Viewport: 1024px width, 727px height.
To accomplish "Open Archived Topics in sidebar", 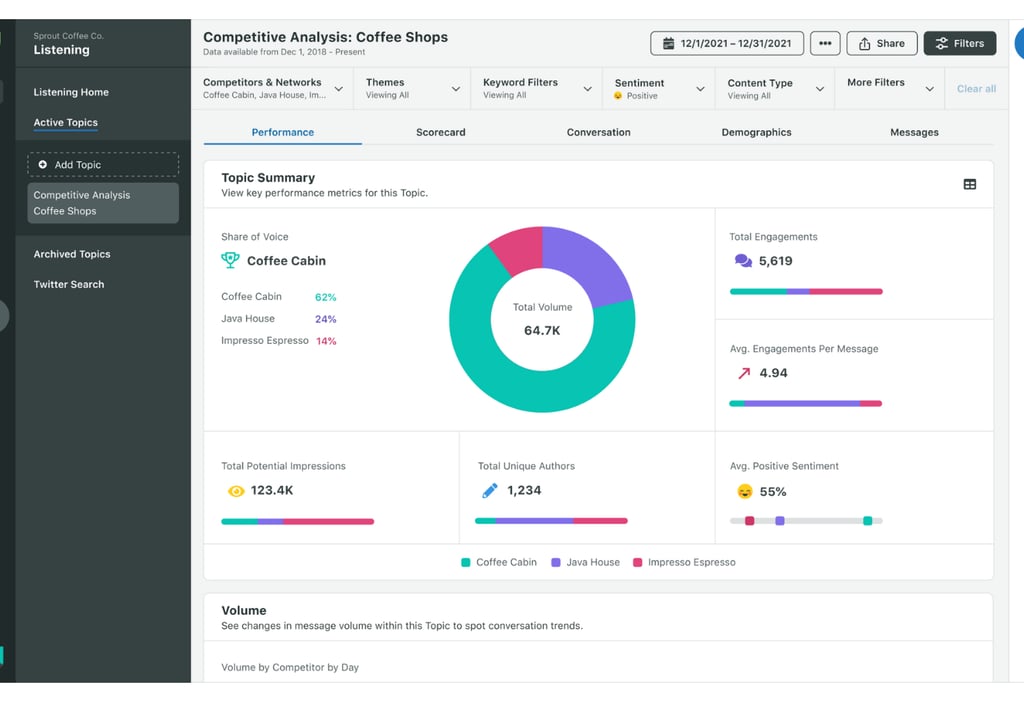I will [72, 254].
